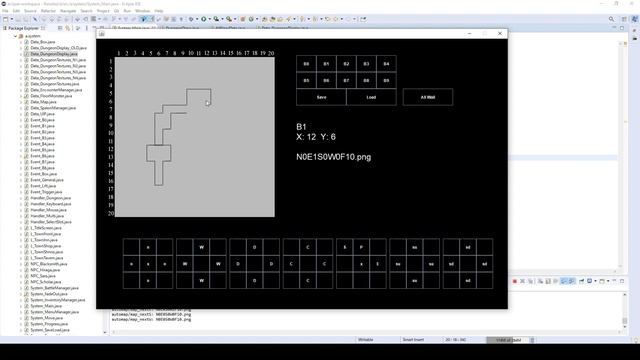Click the Debug bug toolbar icon

[x=191, y=19]
